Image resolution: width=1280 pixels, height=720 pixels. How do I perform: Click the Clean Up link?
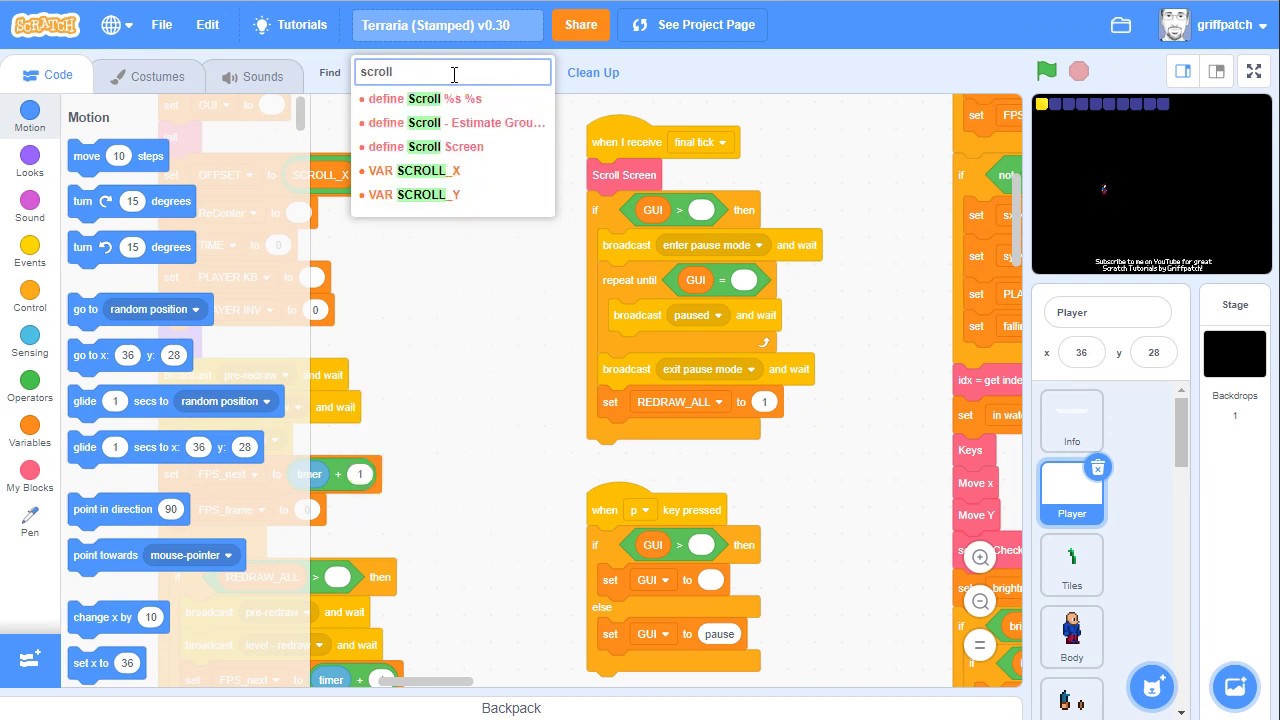(593, 72)
